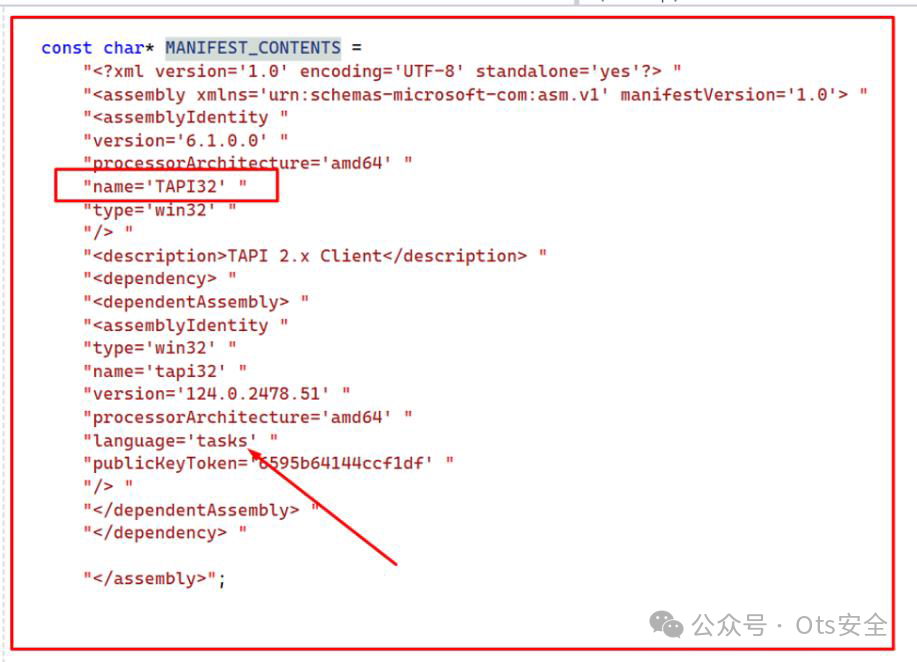Click the 'char' type keyword
The height and width of the screenshot is (662, 917).
click(x=124, y=48)
